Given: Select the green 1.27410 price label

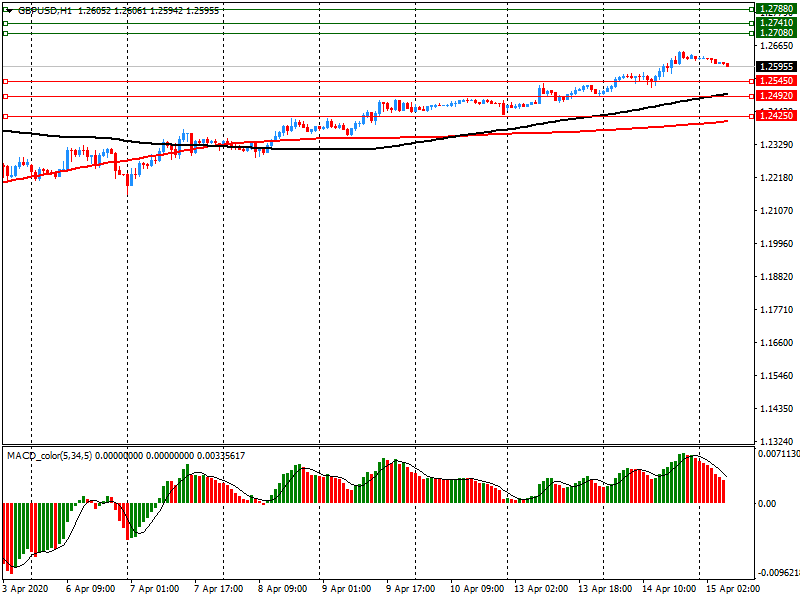Looking at the screenshot, I should (775, 22).
